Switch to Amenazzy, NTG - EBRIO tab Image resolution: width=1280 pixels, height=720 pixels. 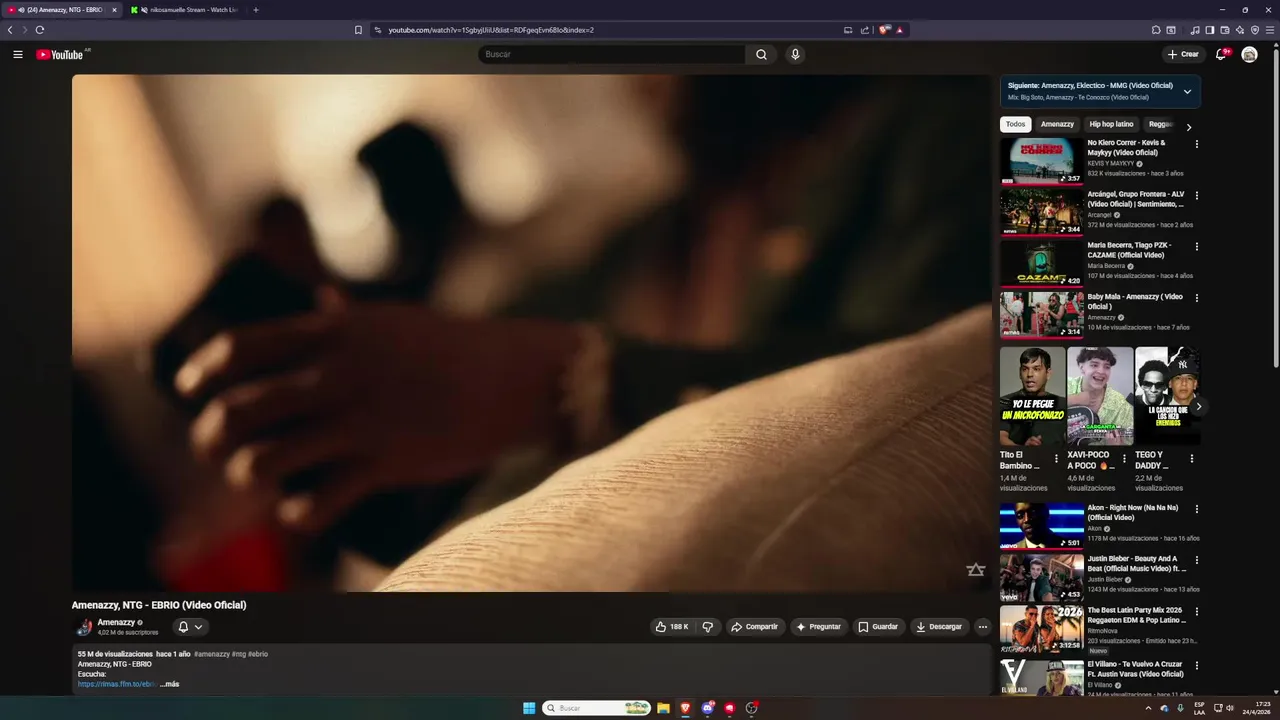tap(60, 10)
